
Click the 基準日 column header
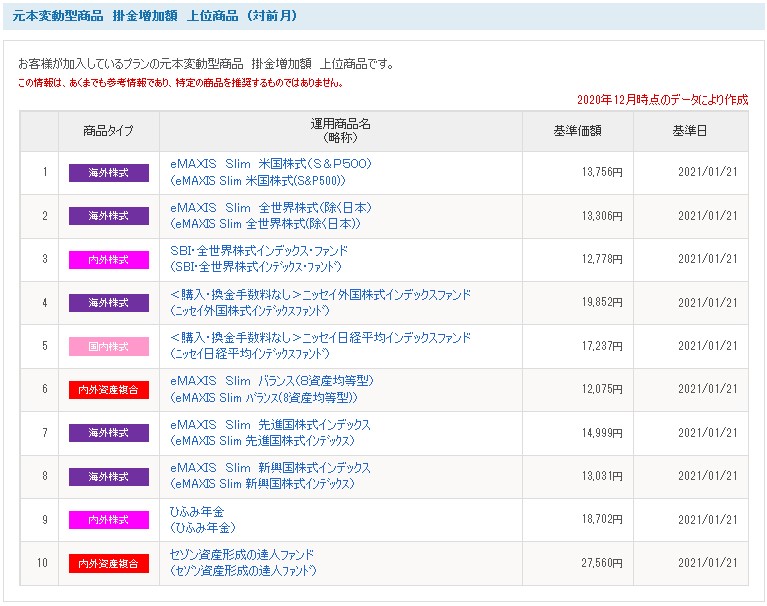coord(690,131)
